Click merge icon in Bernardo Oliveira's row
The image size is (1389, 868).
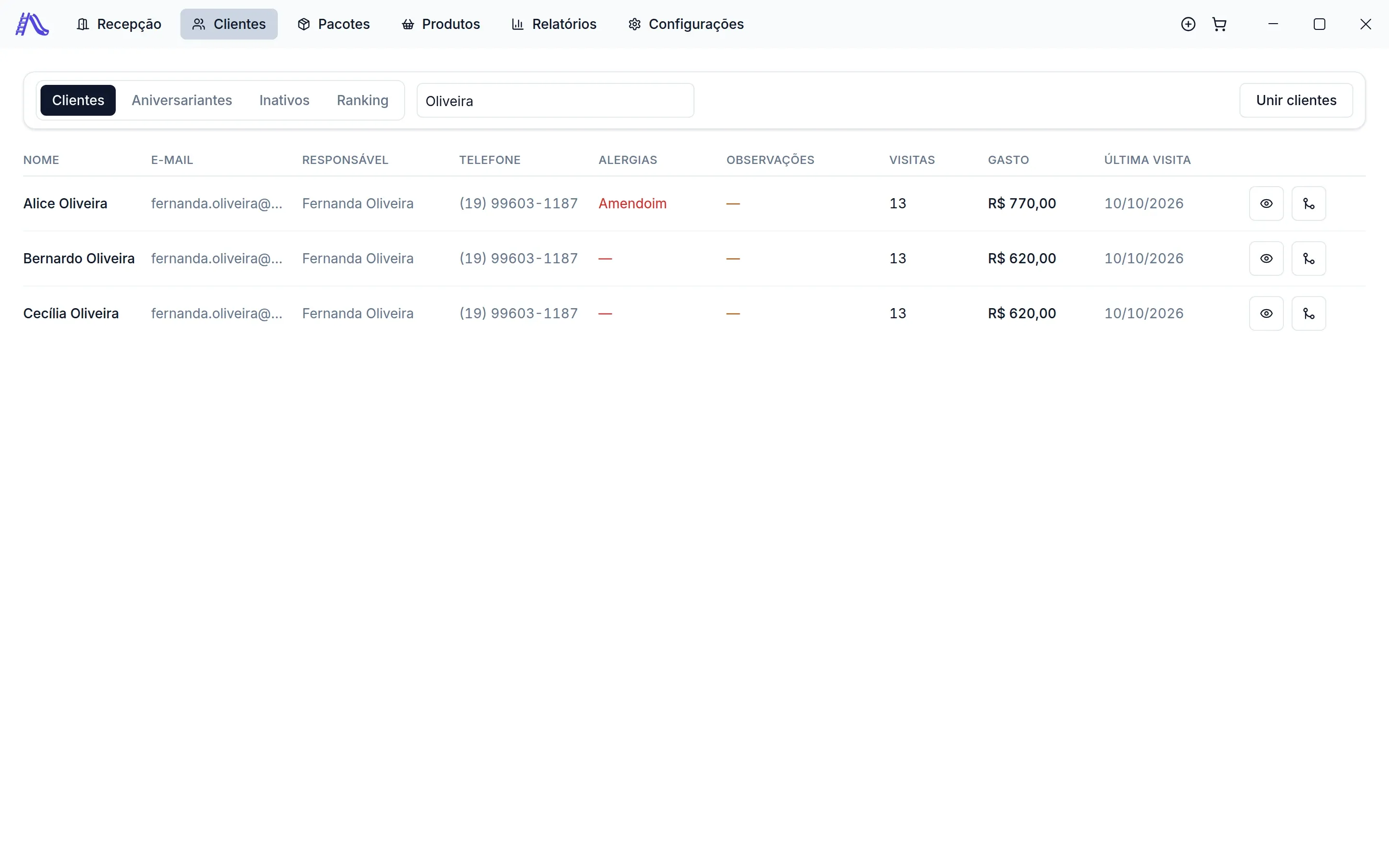point(1308,258)
